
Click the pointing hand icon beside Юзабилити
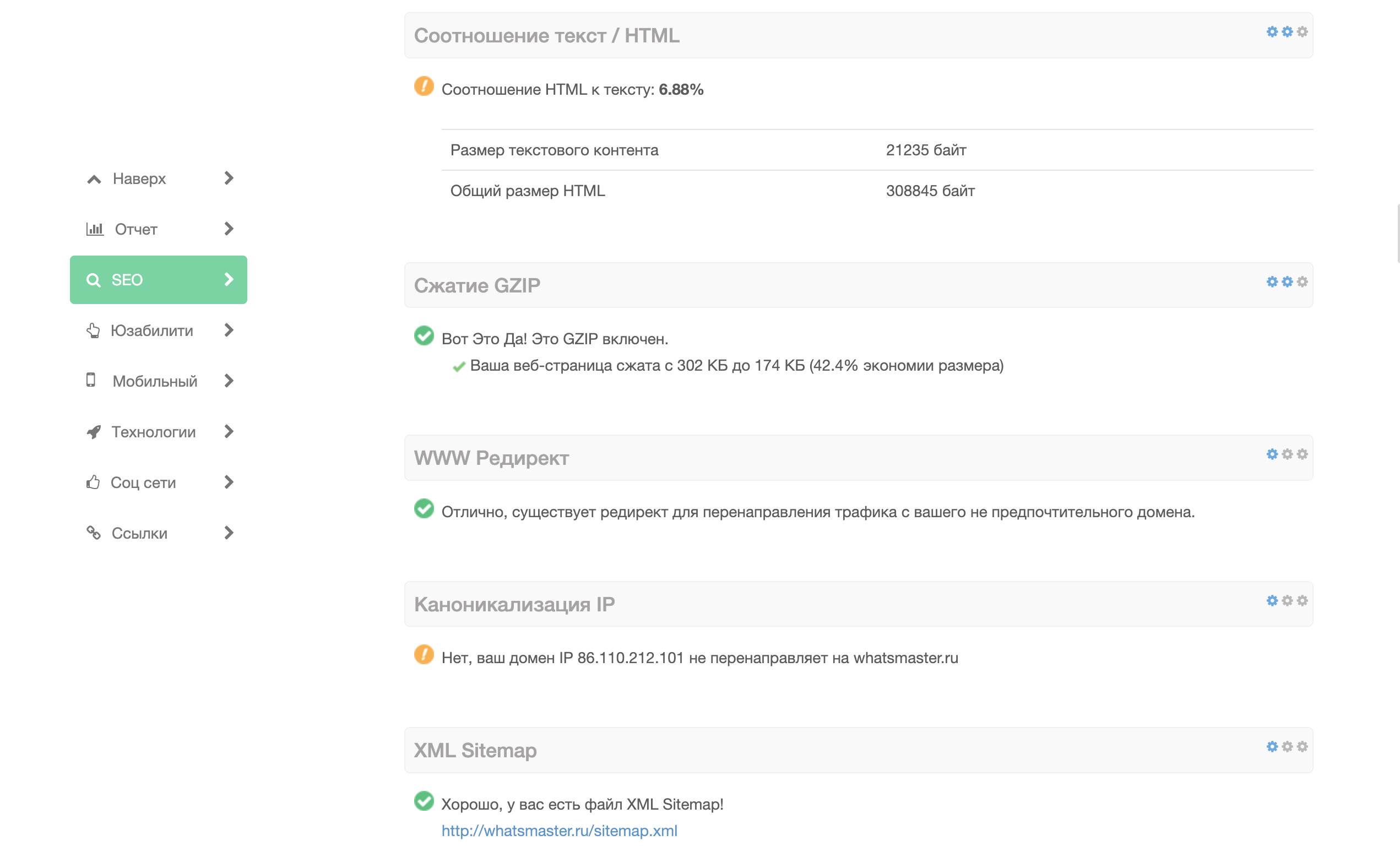tap(93, 331)
